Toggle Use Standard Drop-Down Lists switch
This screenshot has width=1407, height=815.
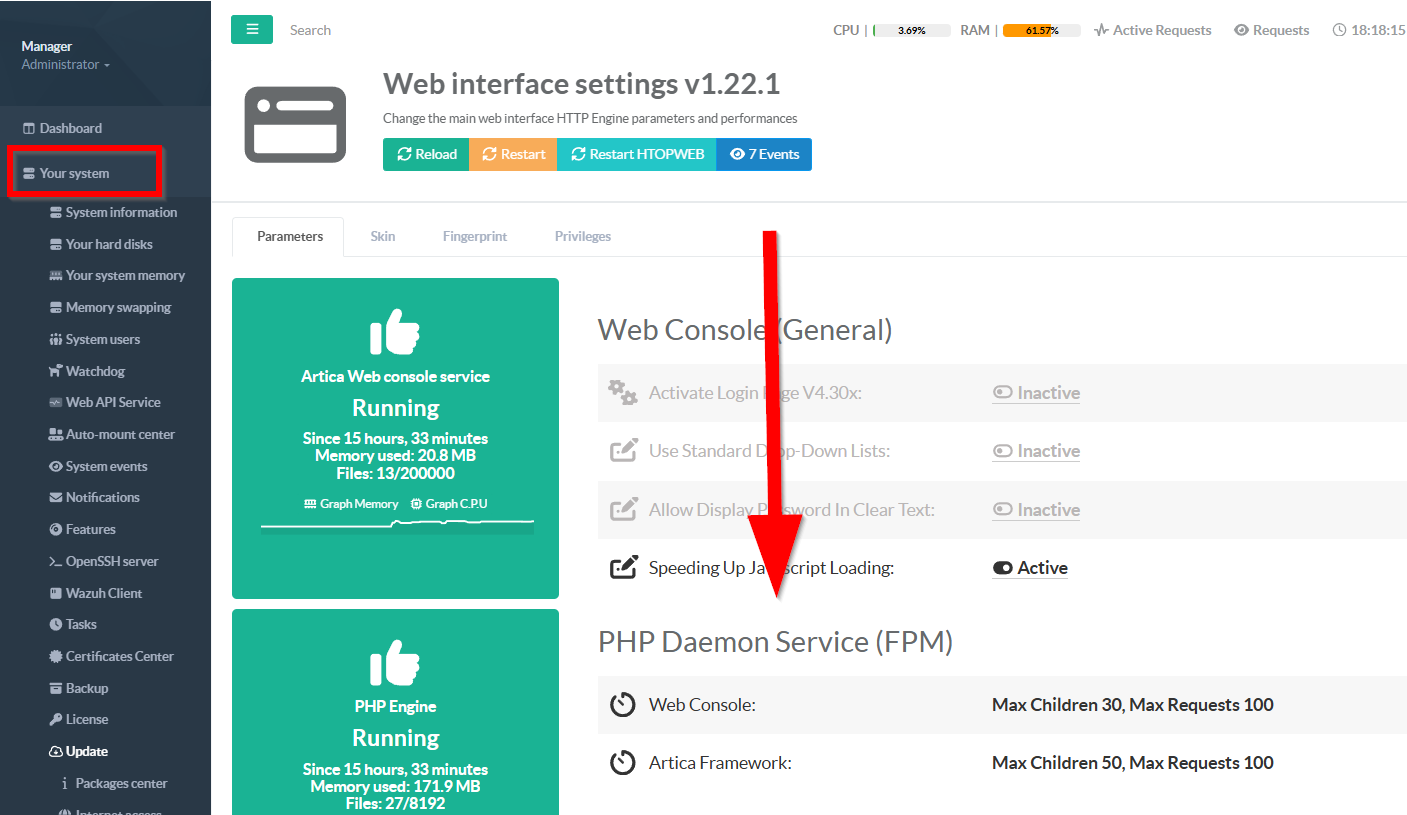pyautogui.click(x=1036, y=451)
